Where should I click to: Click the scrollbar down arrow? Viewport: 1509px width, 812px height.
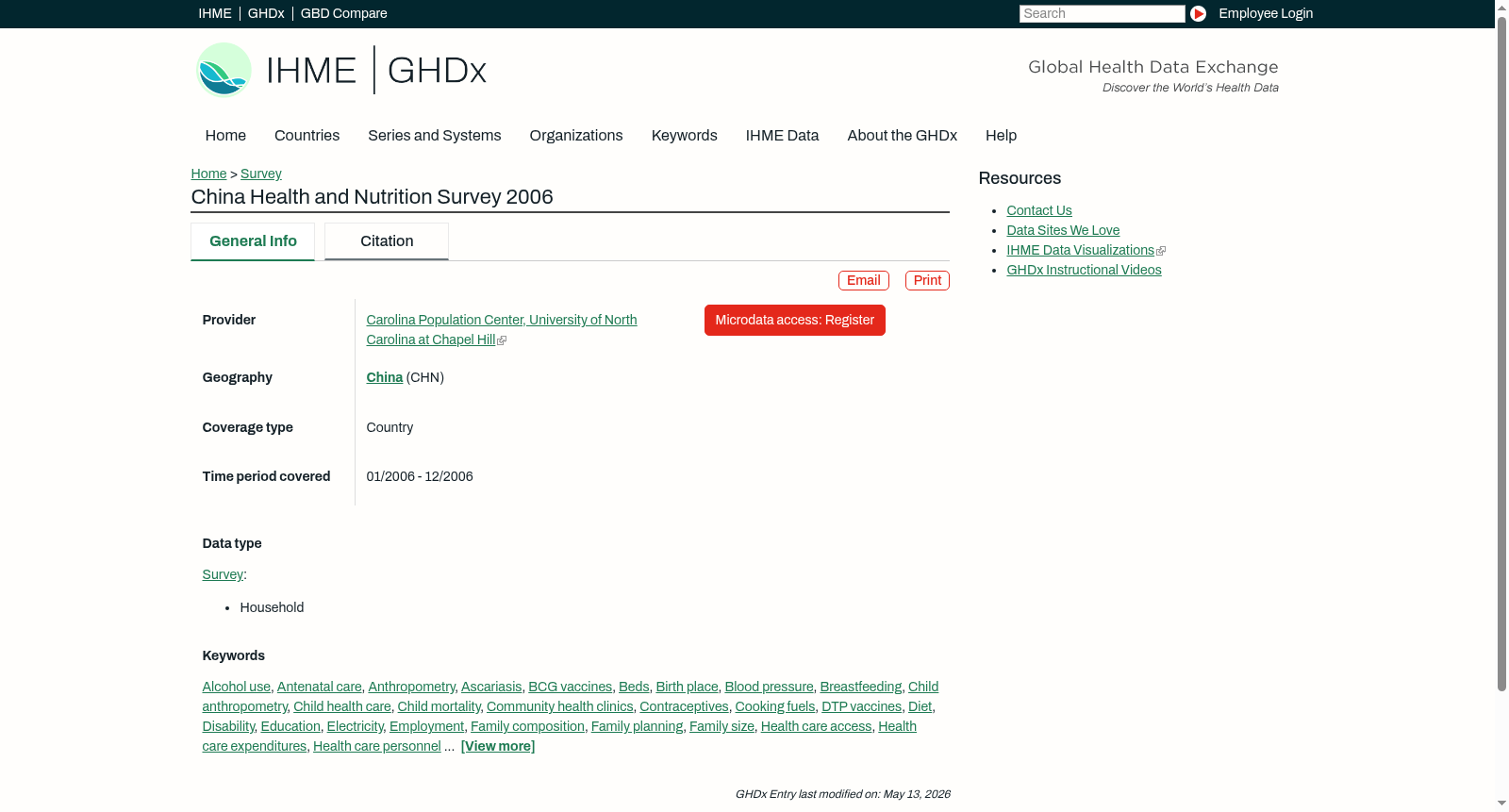click(1501, 804)
